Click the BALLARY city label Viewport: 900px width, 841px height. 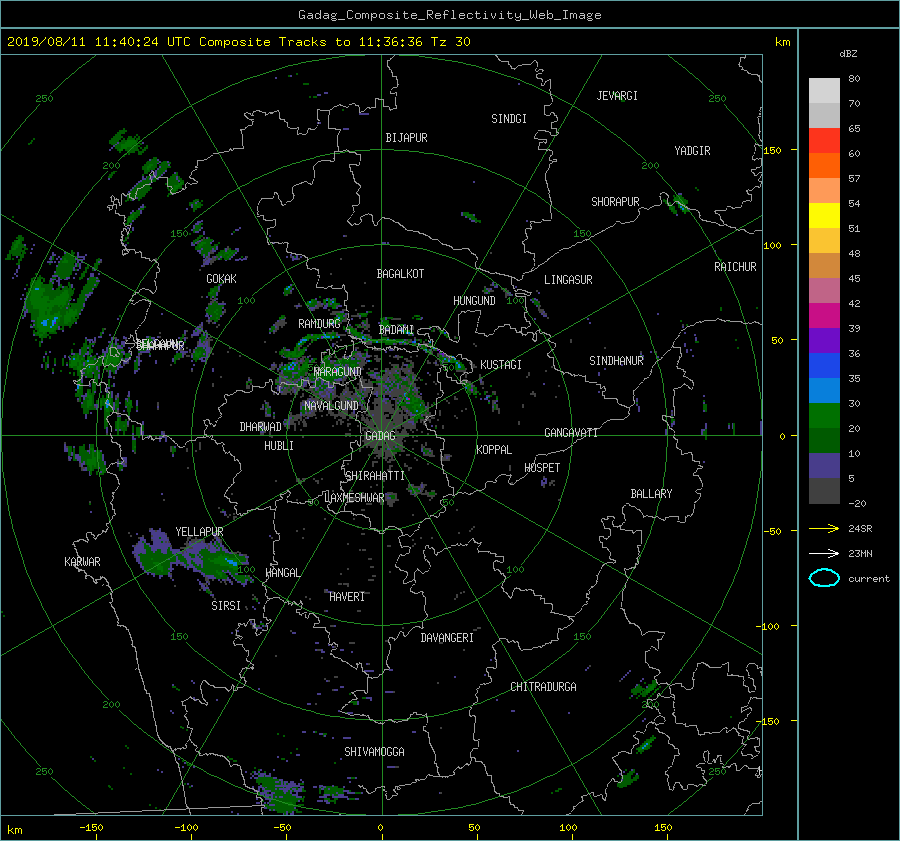(x=651, y=494)
